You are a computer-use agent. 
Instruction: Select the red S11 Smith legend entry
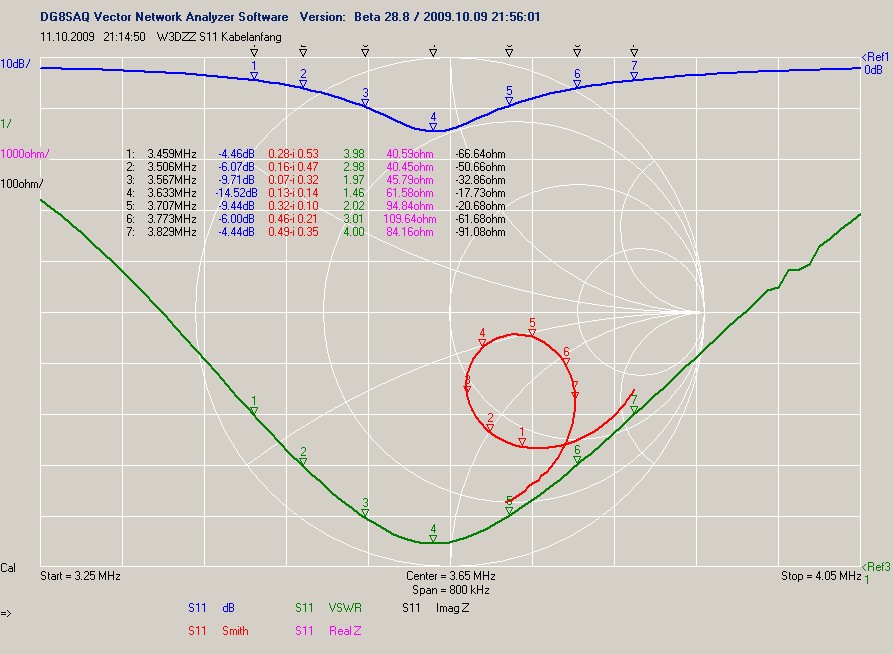coord(218,631)
